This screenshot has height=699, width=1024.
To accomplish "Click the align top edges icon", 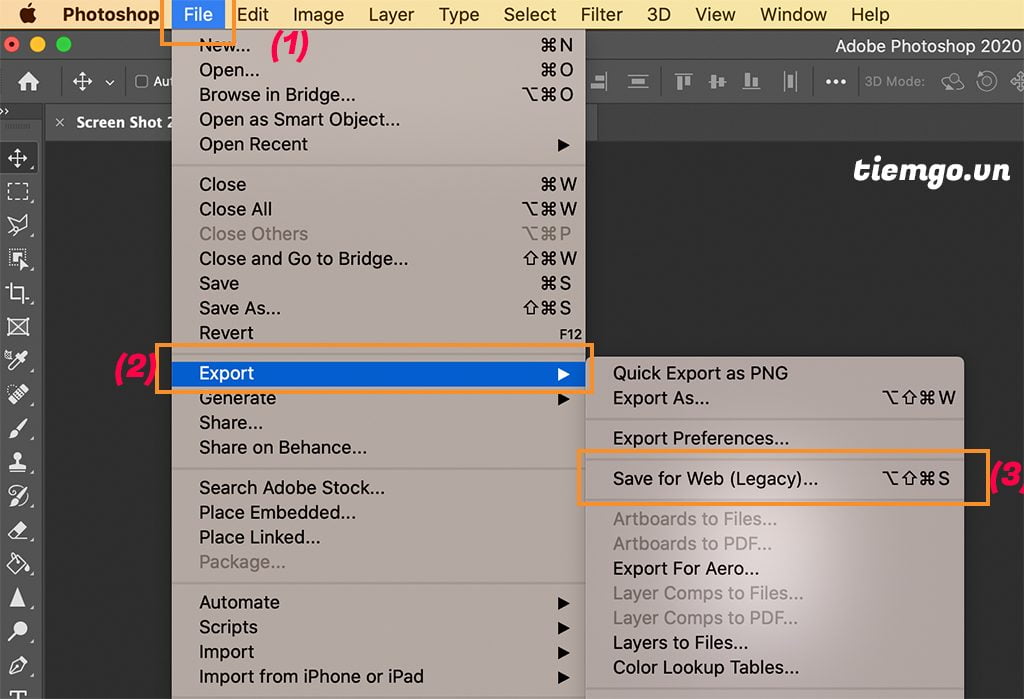I will [x=683, y=82].
